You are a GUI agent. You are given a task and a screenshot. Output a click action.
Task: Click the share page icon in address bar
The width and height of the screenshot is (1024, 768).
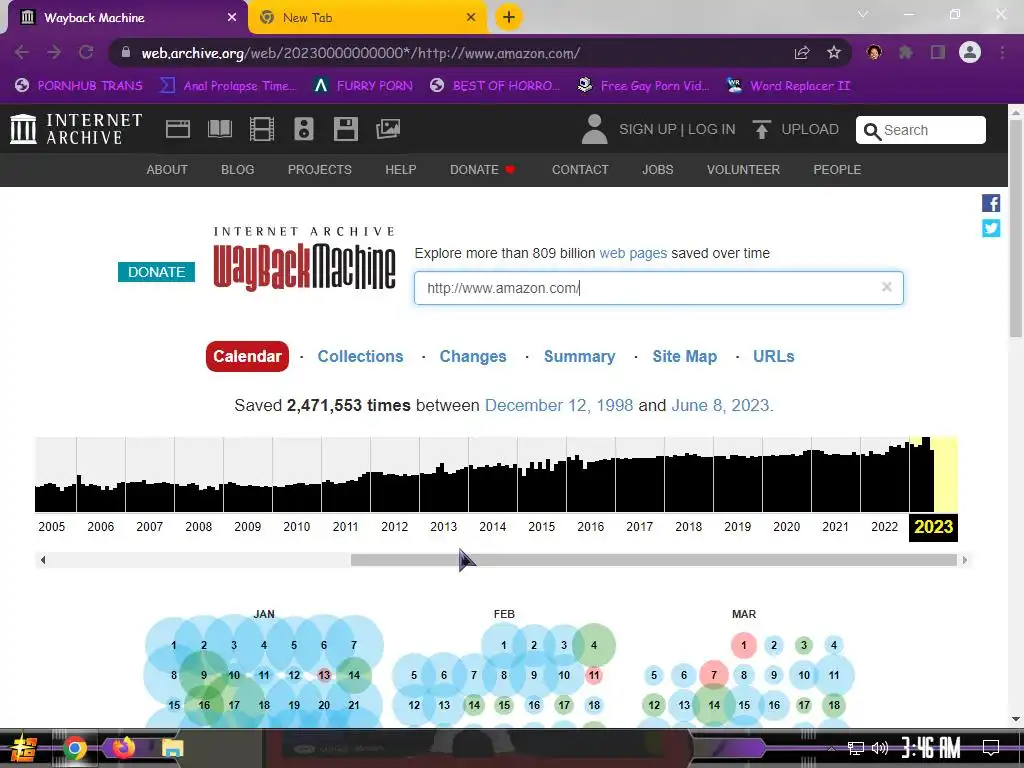[x=802, y=52]
